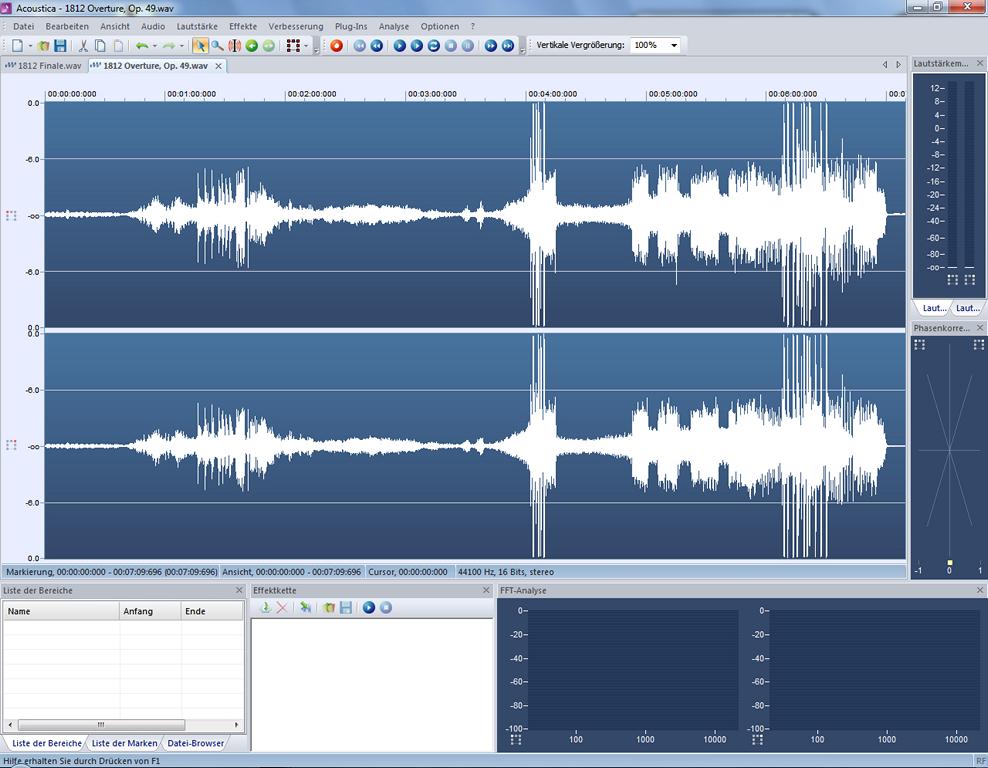Click the red Record button in the toolbar
The width and height of the screenshot is (988, 768).
coord(336,46)
